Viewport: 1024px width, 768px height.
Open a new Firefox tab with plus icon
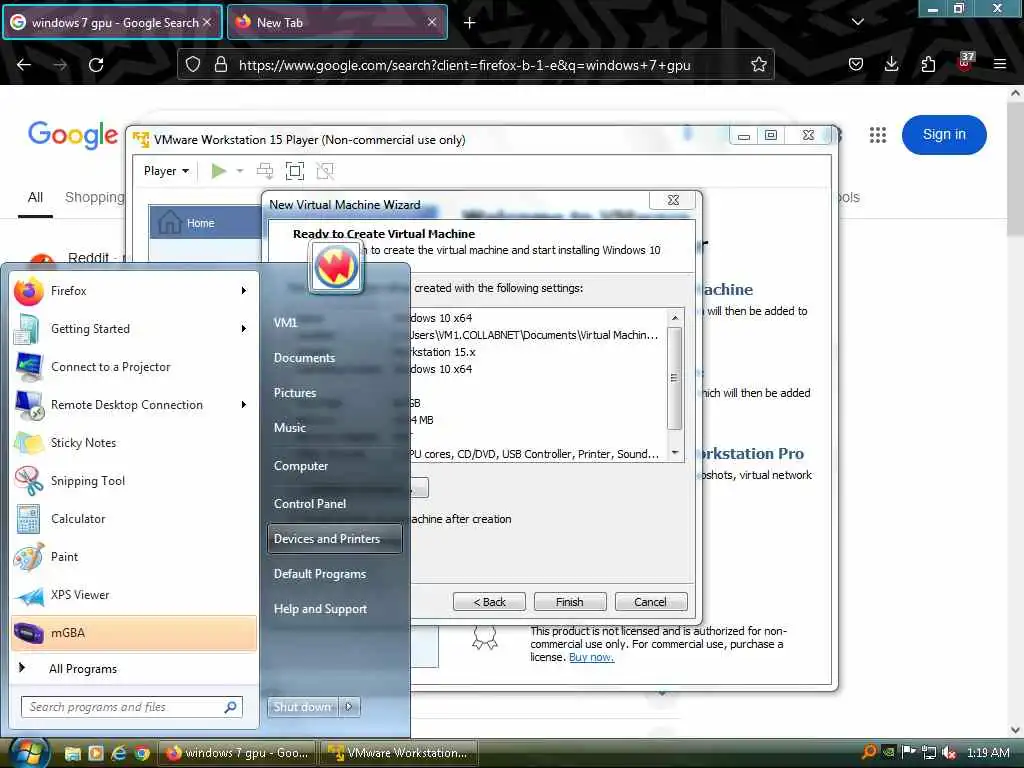[469, 23]
